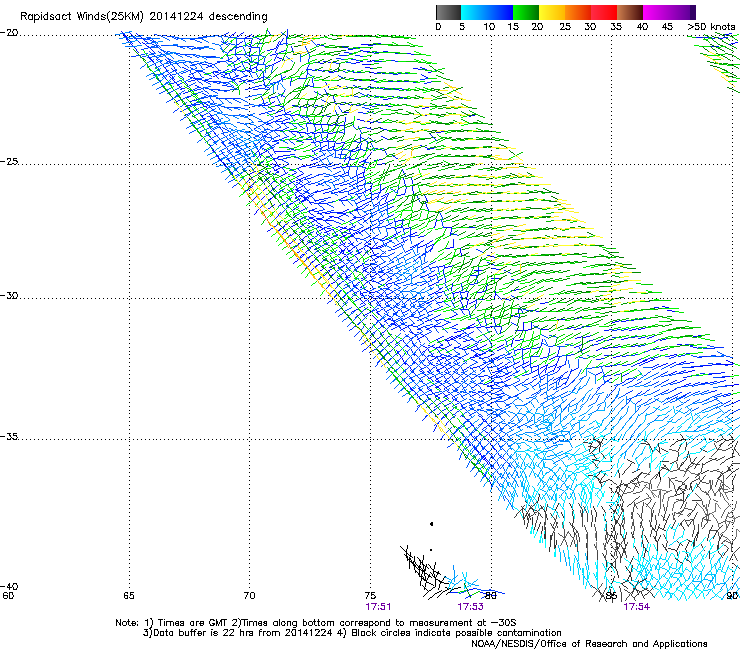Click the -20 latitude axis label

click(x=9, y=33)
